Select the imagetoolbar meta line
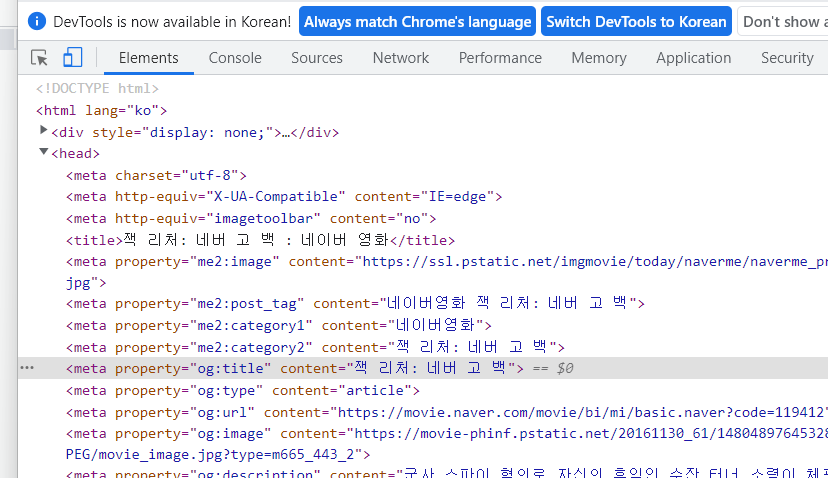Viewport: 828px width, 478px height. pos(251,218)
